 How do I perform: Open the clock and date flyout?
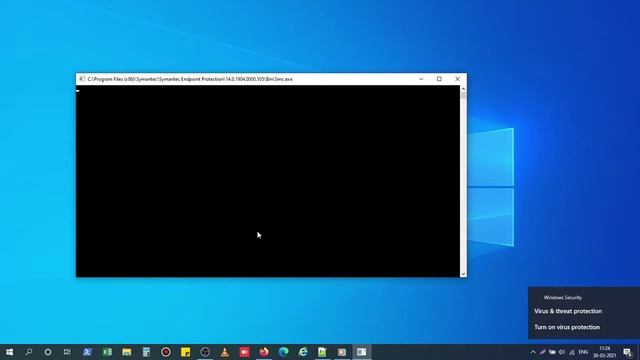(605, 352)
